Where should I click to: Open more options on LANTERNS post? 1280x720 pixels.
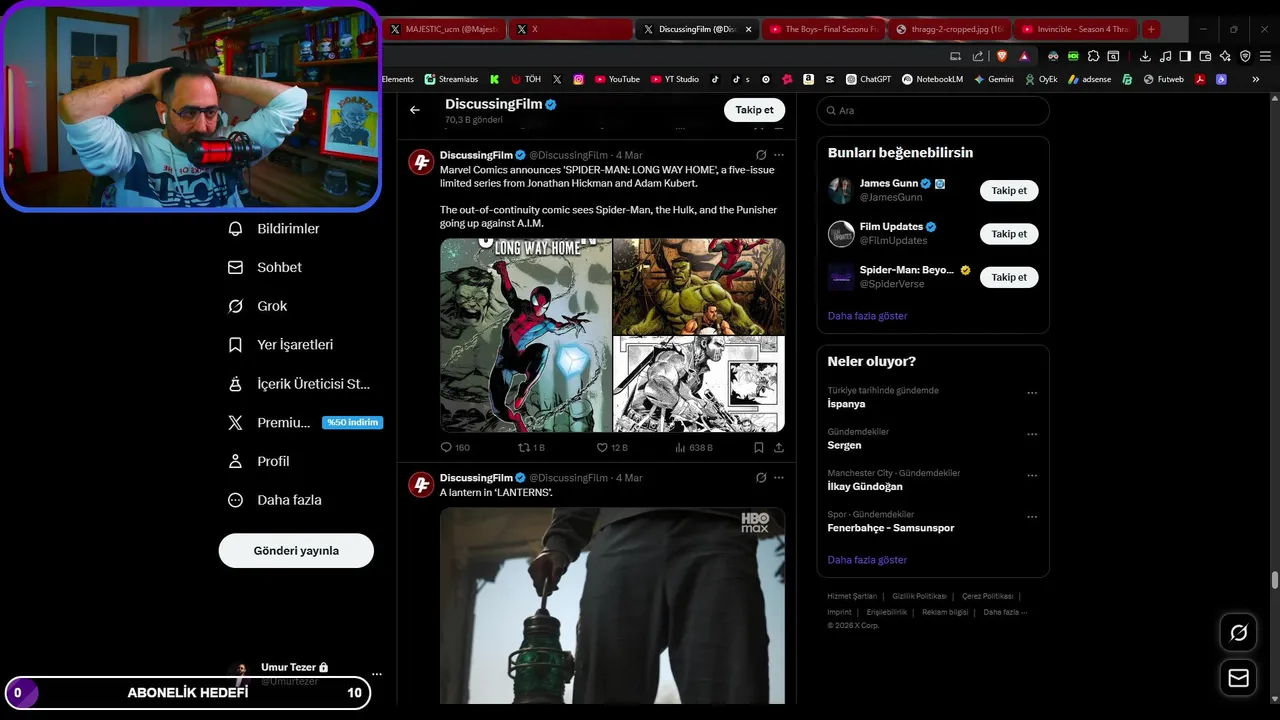pos(779,478)
